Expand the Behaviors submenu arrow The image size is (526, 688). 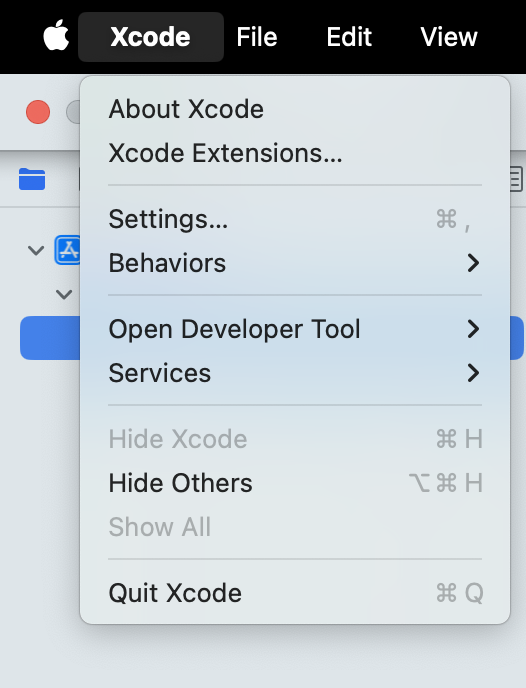473,263
